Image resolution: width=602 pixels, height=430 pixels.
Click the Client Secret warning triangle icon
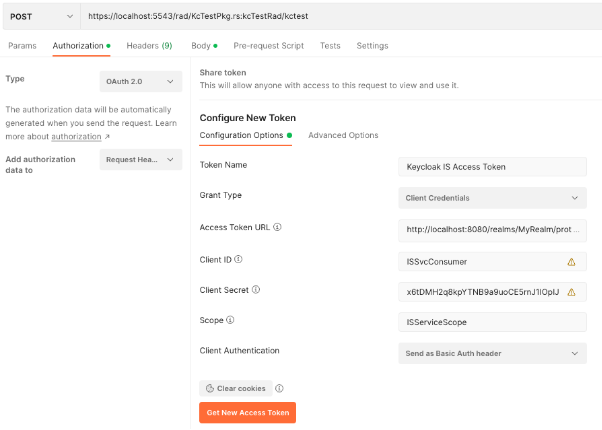[x=571, y=292]
